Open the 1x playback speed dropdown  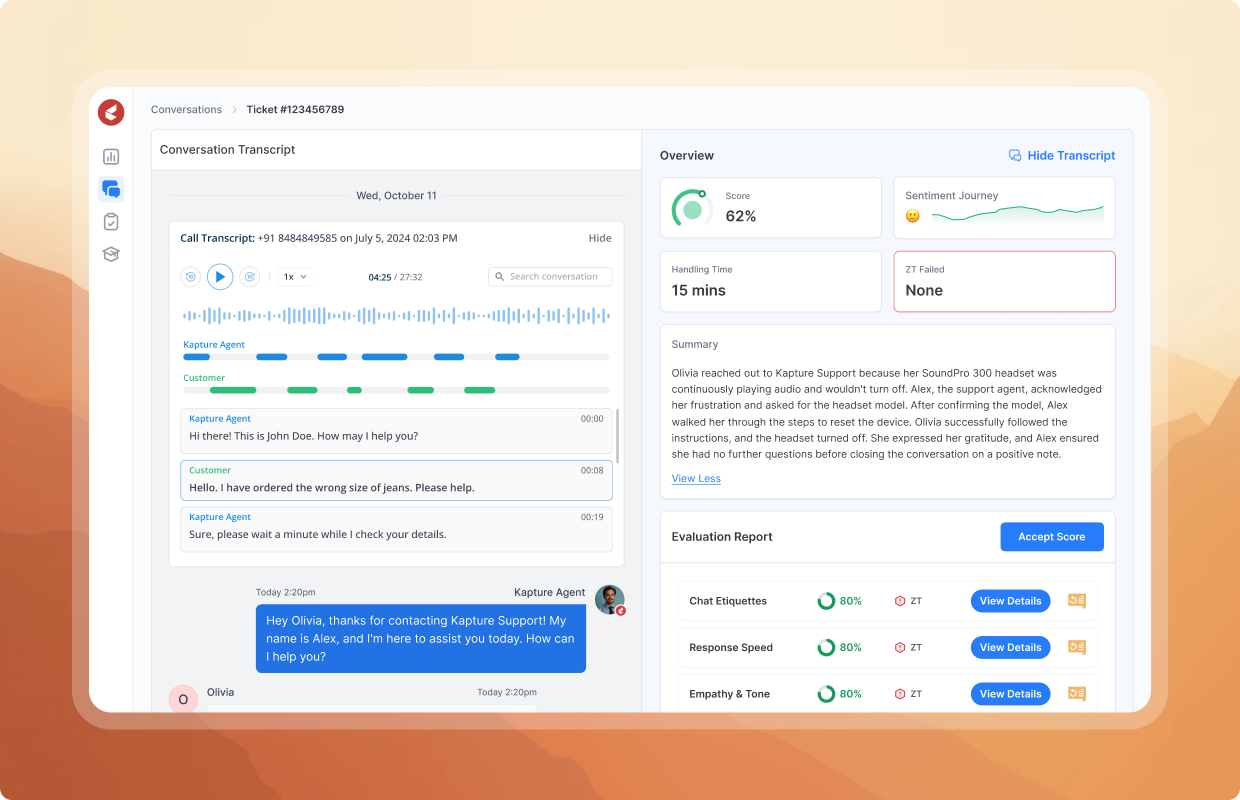tap(295, 277)
